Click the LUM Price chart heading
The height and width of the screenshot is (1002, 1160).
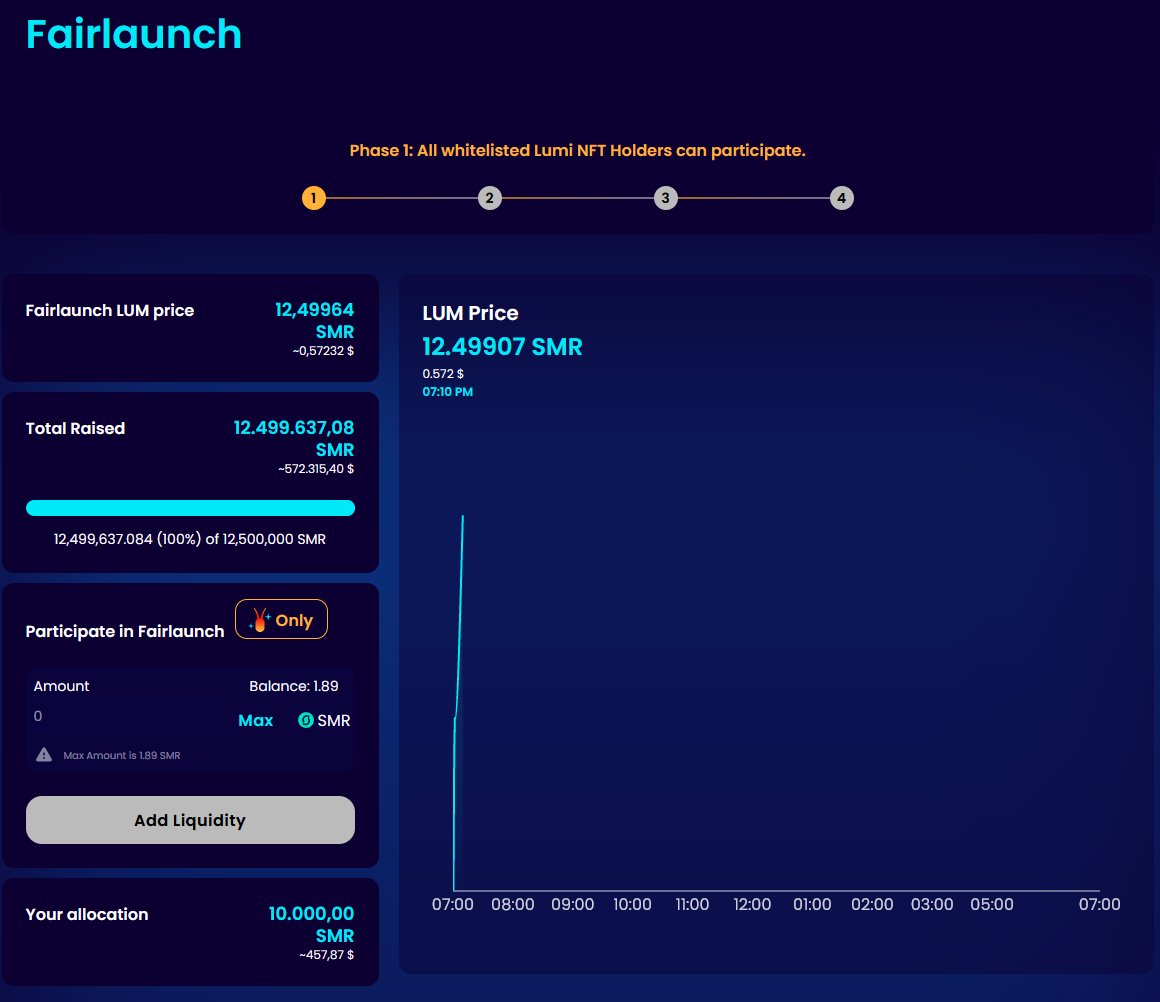(x=471, y=313)
